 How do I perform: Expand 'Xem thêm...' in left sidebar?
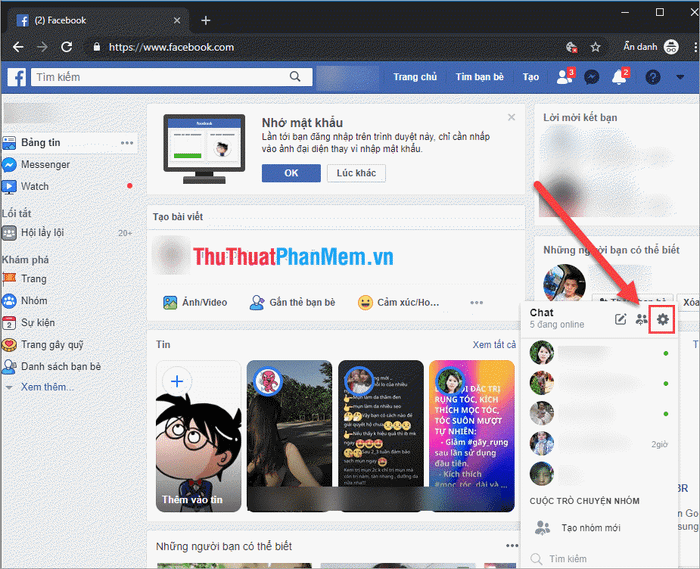click(x=46, y=387)
